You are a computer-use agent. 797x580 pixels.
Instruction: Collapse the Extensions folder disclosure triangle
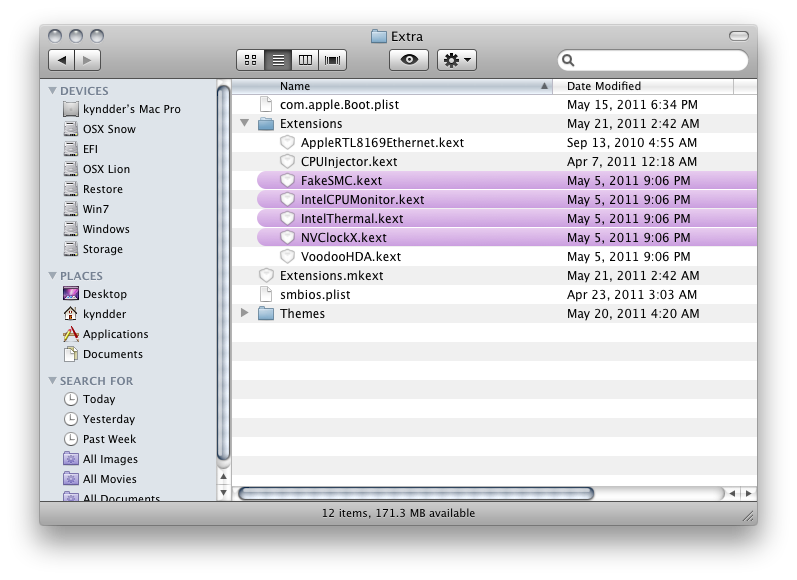[x=244, y=123]
